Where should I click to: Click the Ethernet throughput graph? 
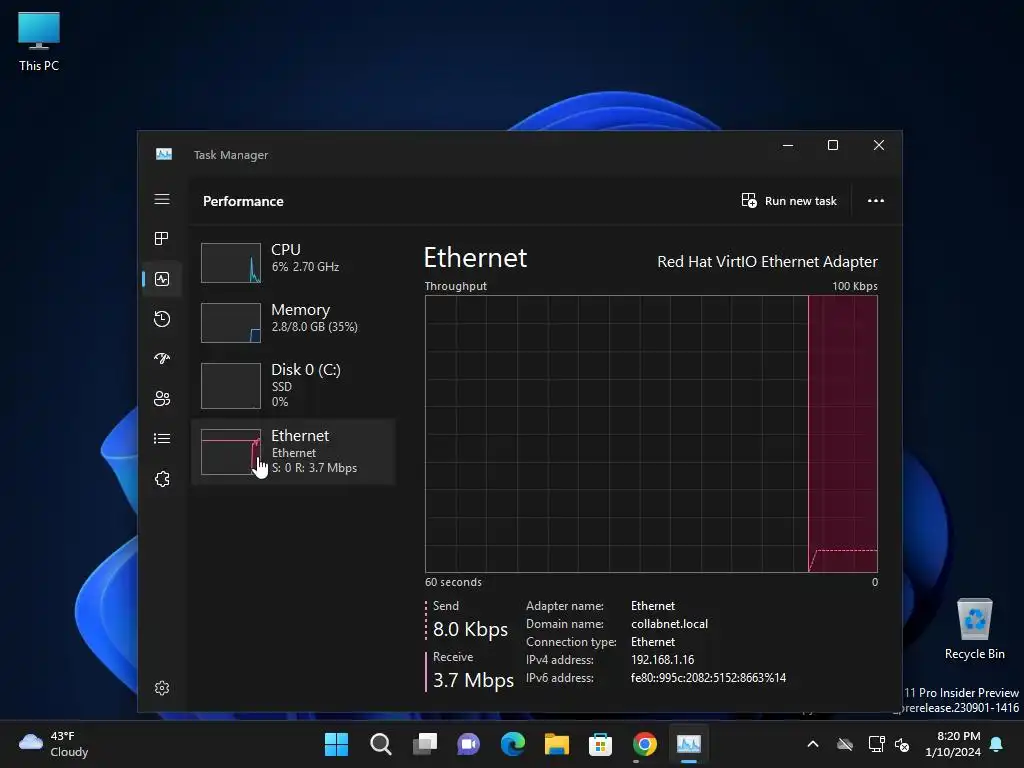point(651,434)
